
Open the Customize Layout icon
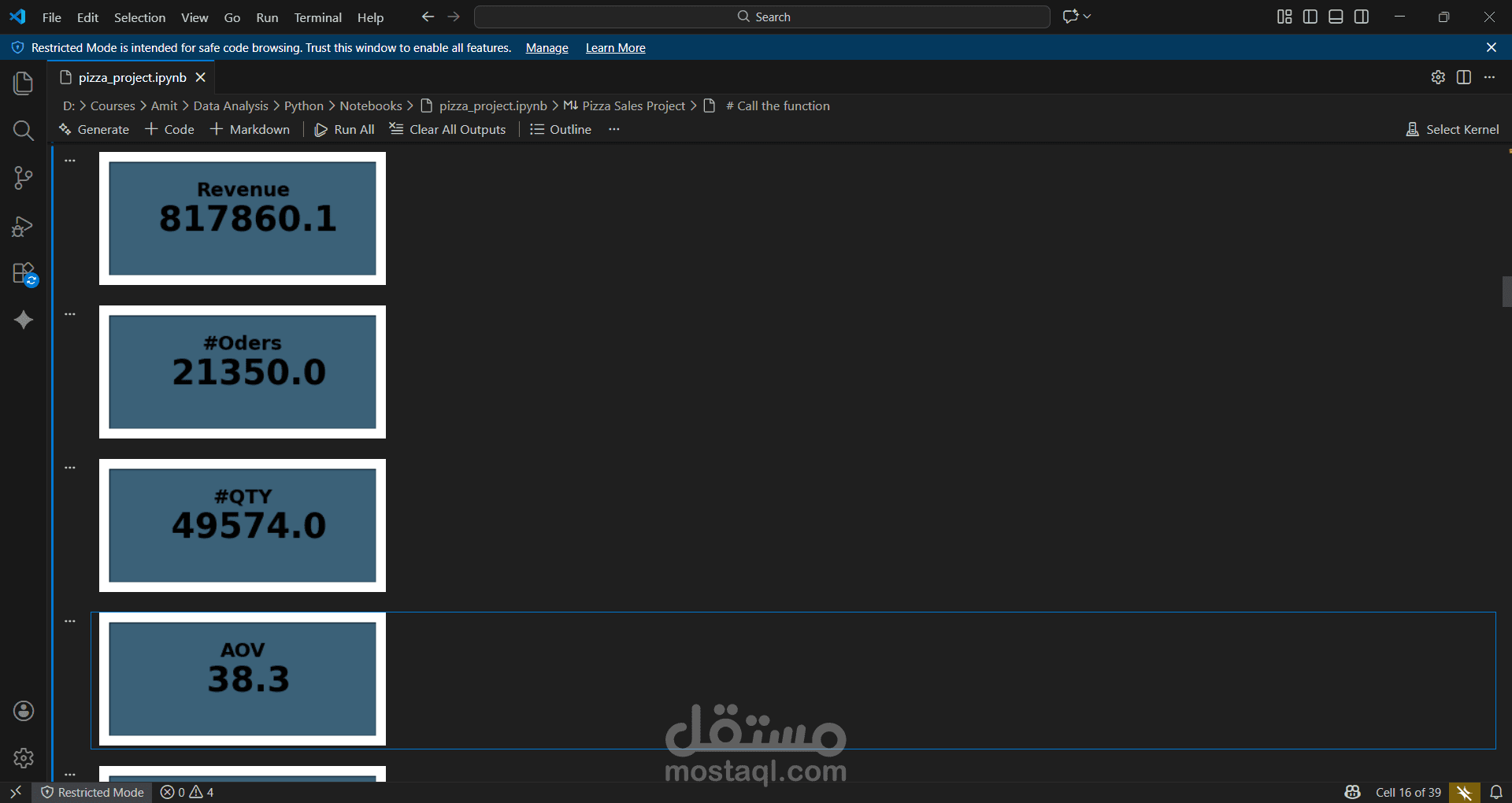click(1284, 17)
